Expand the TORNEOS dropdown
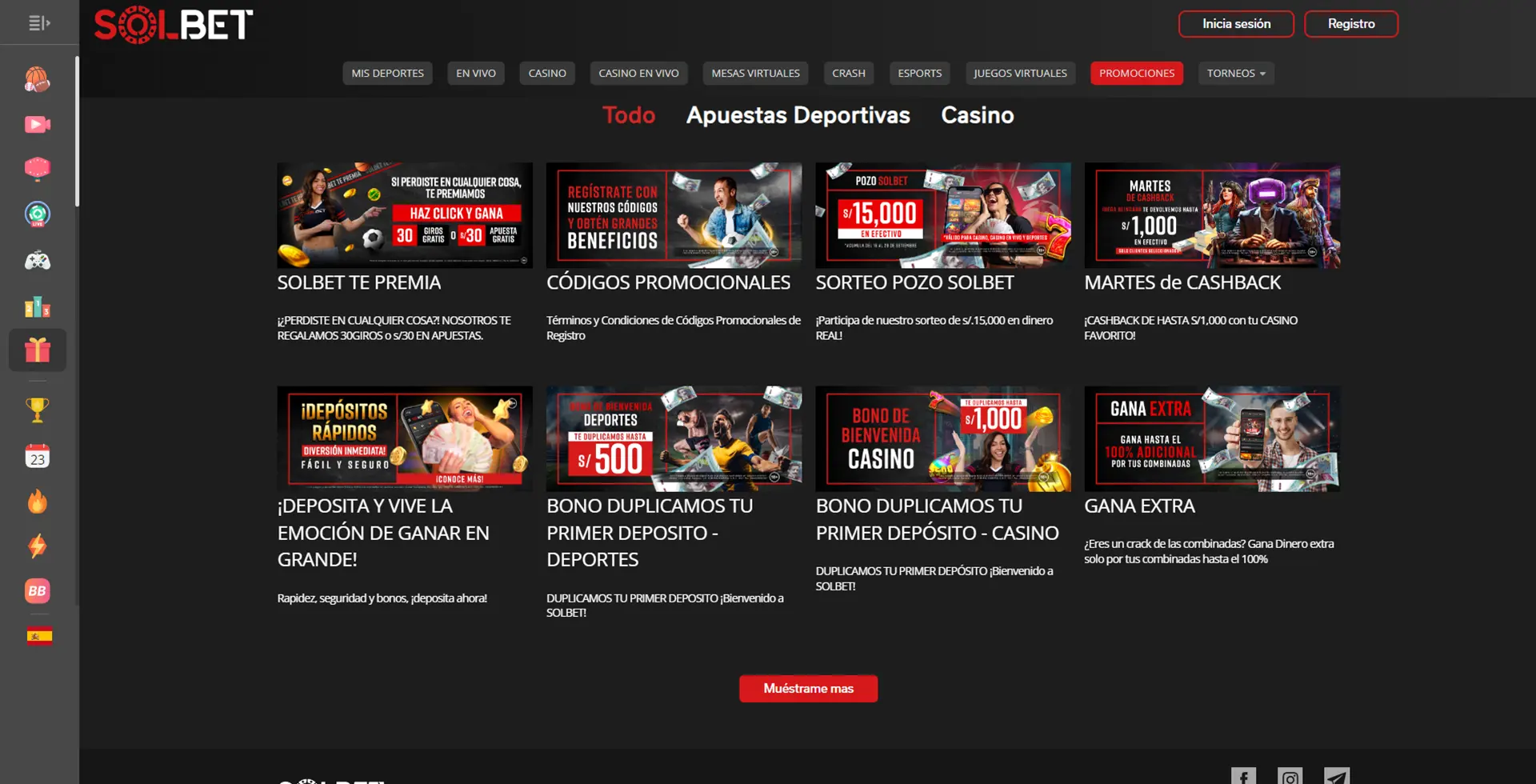 coord(1236,73)
